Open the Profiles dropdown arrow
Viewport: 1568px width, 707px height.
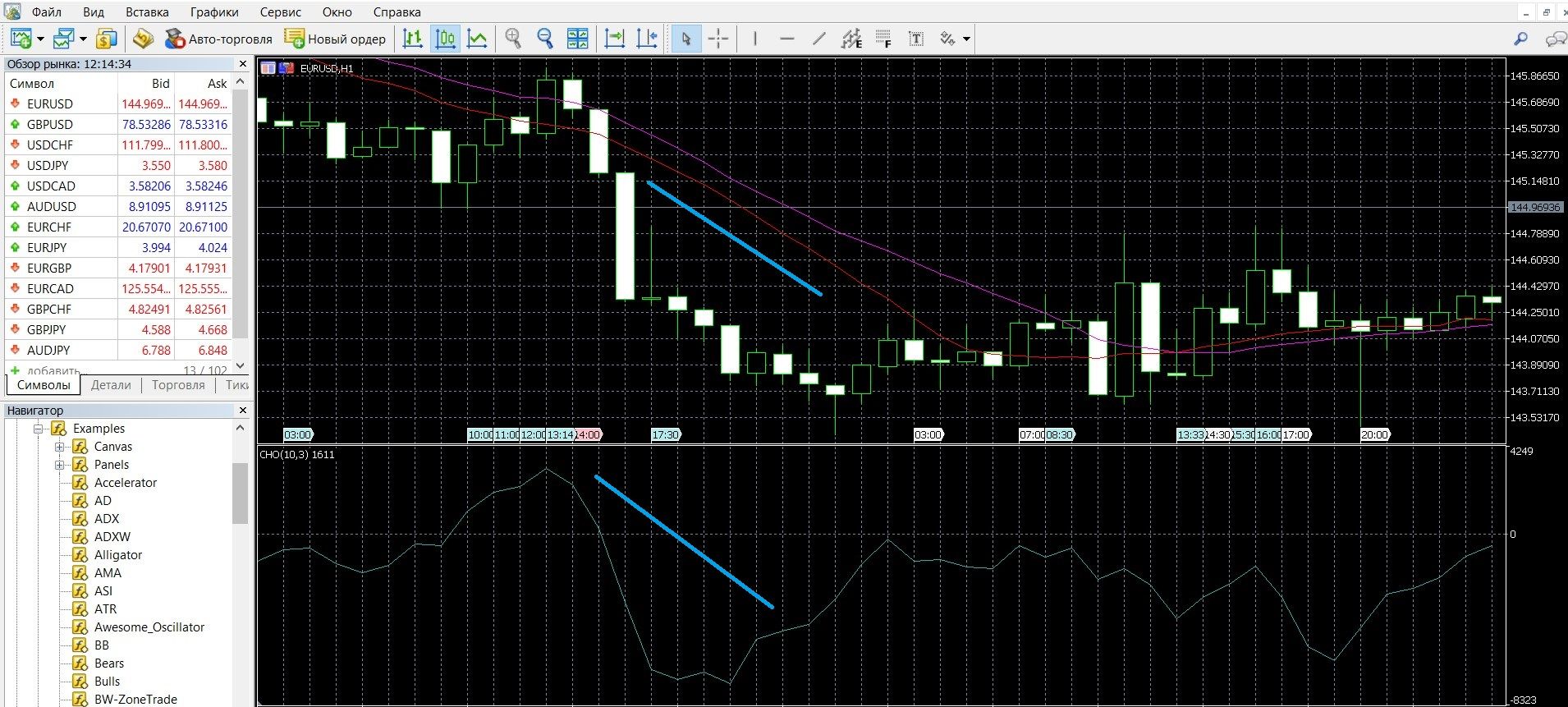click(83, 39)
